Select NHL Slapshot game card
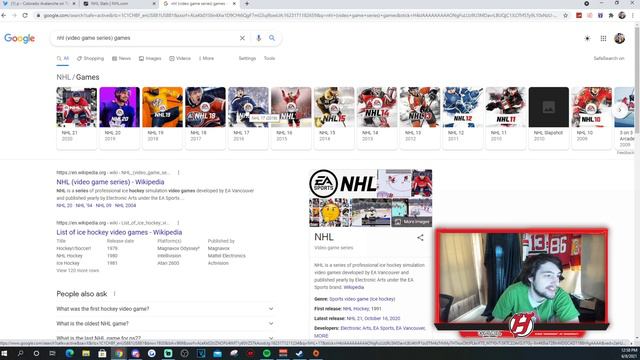Screen dimensions: 640x360 click(549, 118)
